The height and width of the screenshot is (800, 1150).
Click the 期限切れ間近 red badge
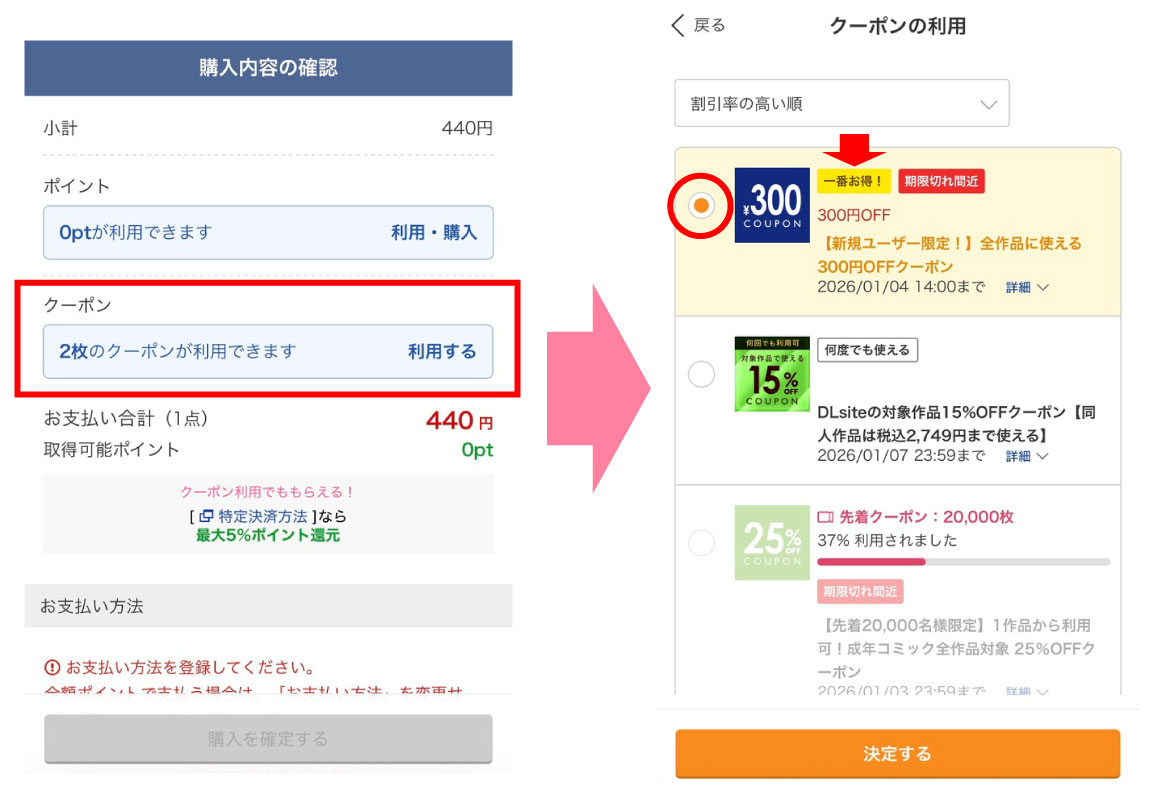(x=941, y=181)
